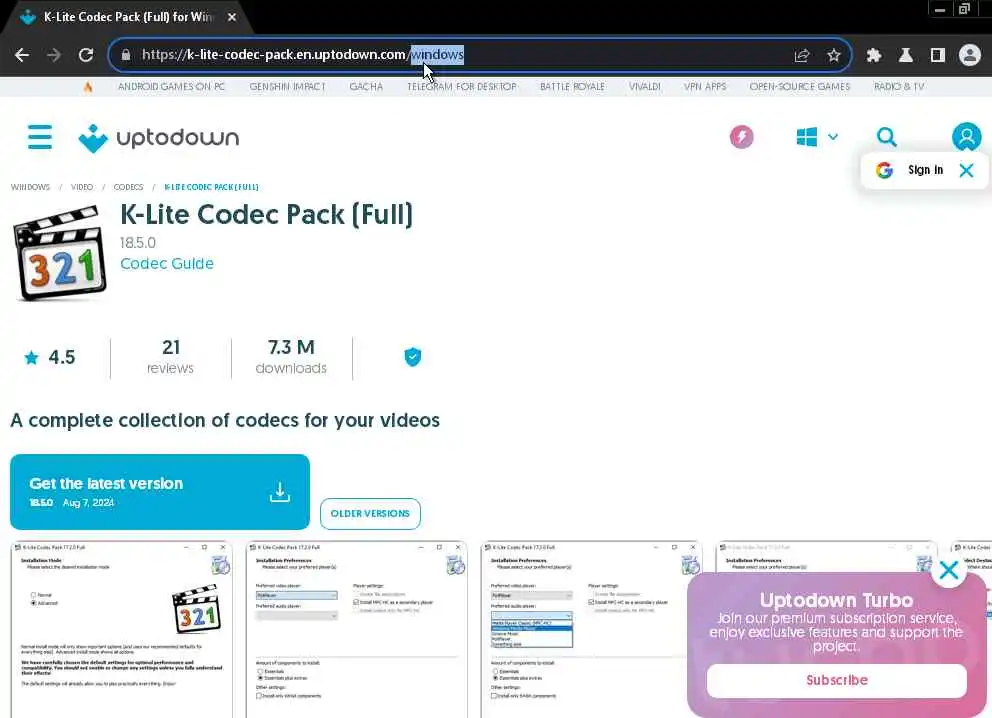Viewport: 992px width, 718px height.
Task: Reload the page with the refresh icon
Action: tap(86, 55)
